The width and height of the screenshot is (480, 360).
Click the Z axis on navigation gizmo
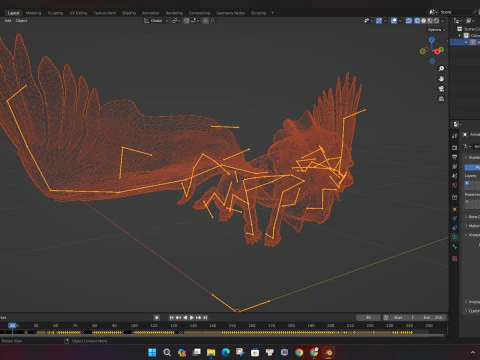432,40
